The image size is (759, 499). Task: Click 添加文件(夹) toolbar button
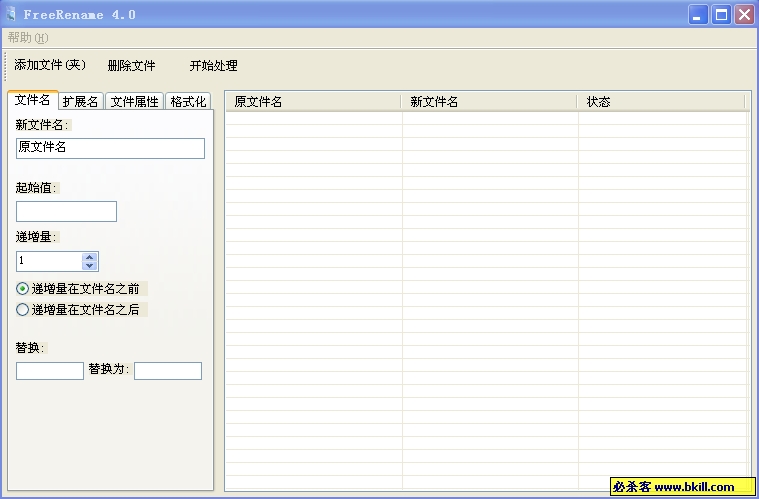(50, 65)
